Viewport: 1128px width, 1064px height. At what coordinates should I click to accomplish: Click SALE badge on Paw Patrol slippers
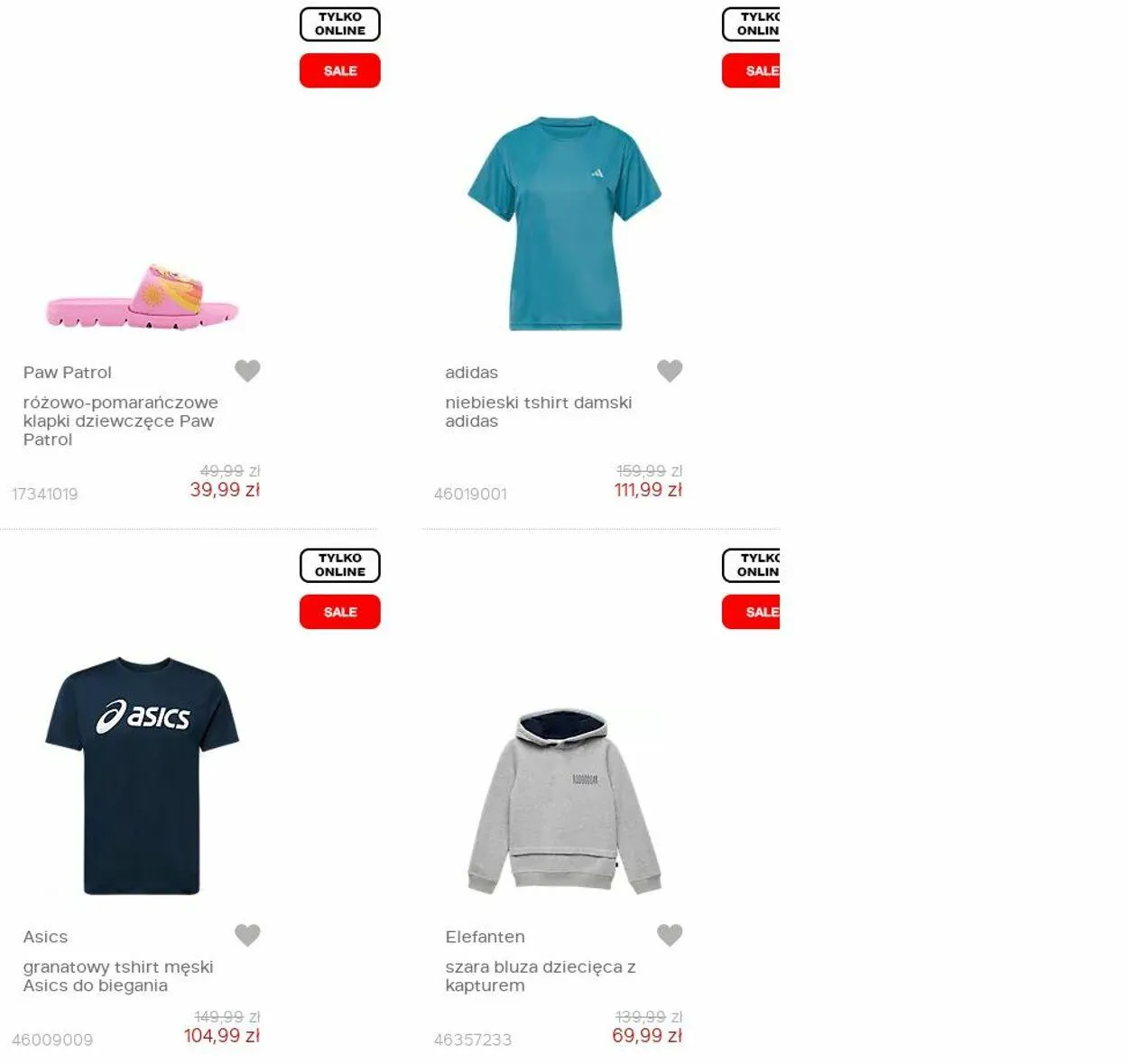(340, 70)
